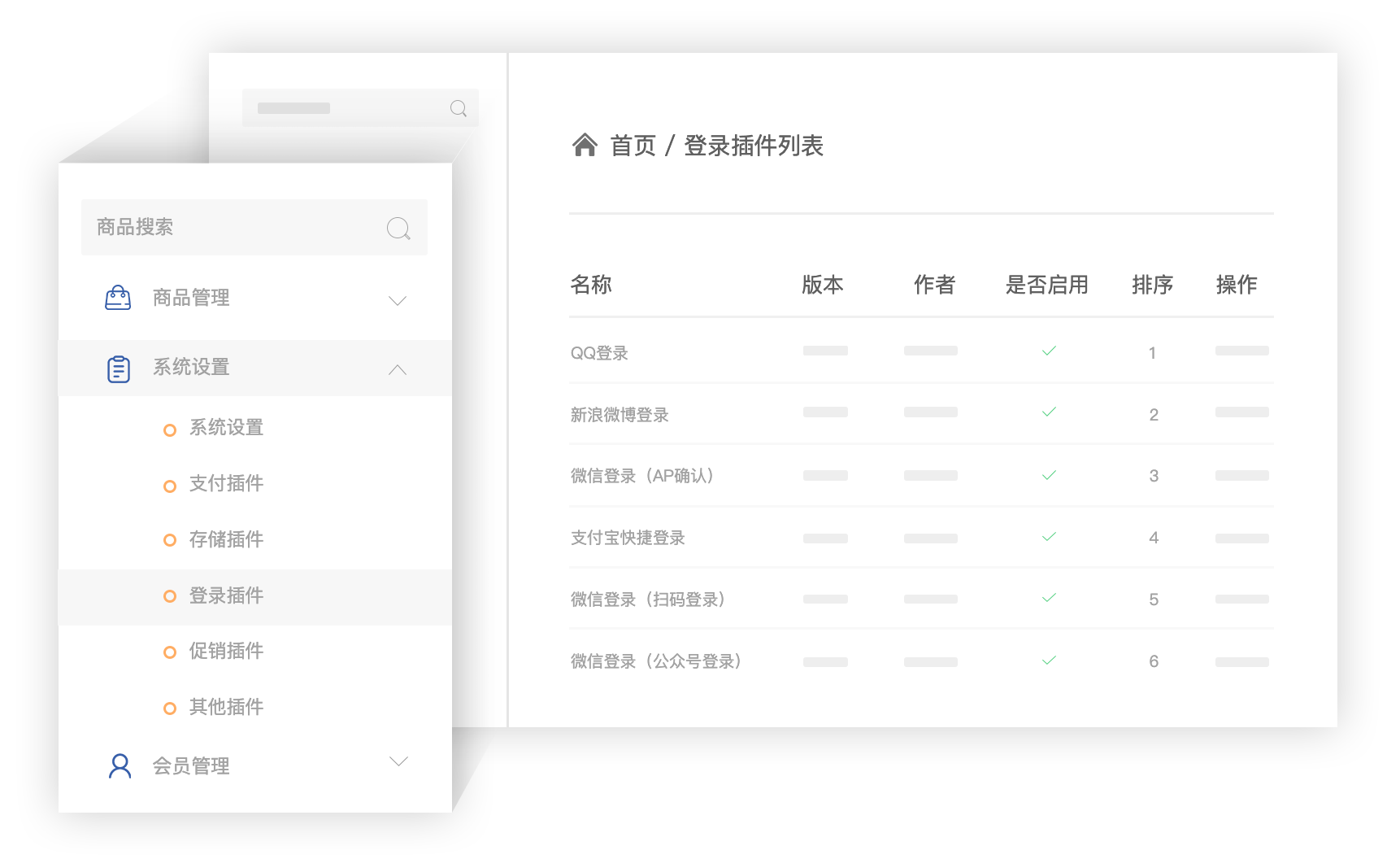Click the magnifier icon in 商品搜索 box

tap(398, 229)
